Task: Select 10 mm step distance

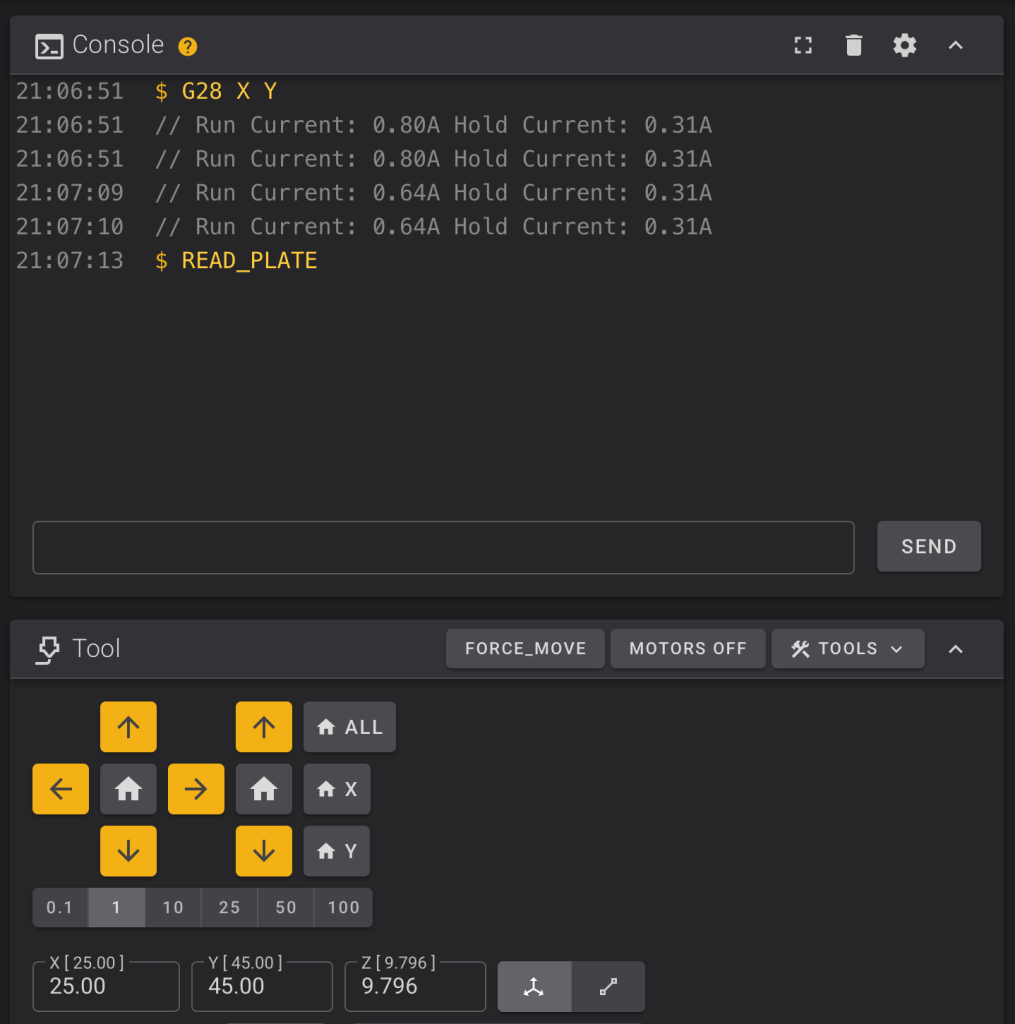Action: coord(173,908)
